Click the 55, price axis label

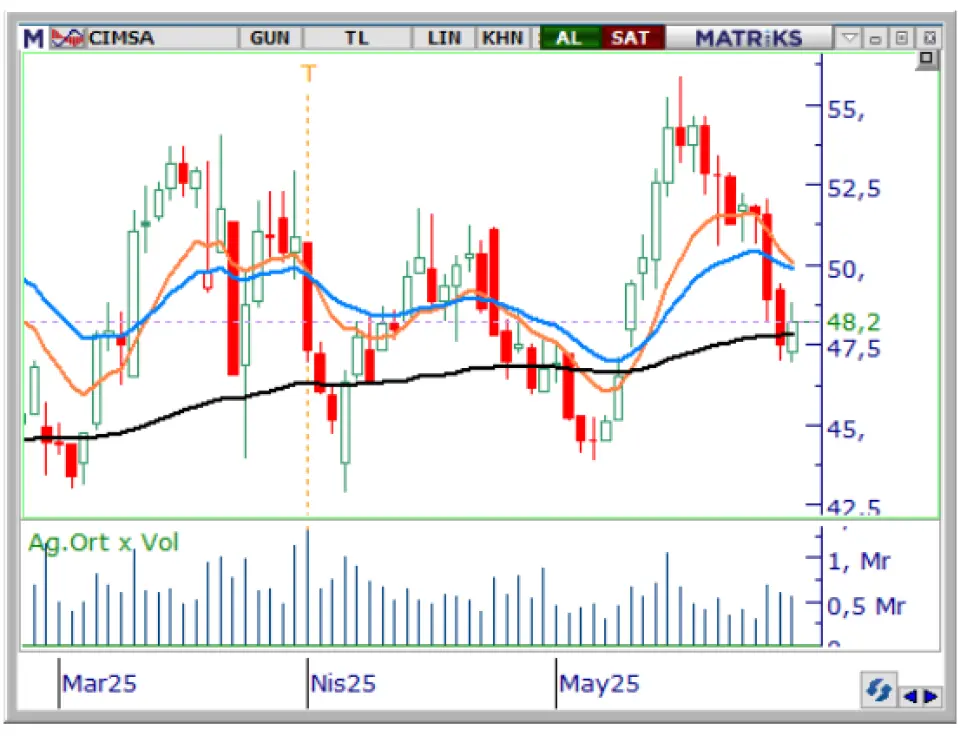(846, 110)
